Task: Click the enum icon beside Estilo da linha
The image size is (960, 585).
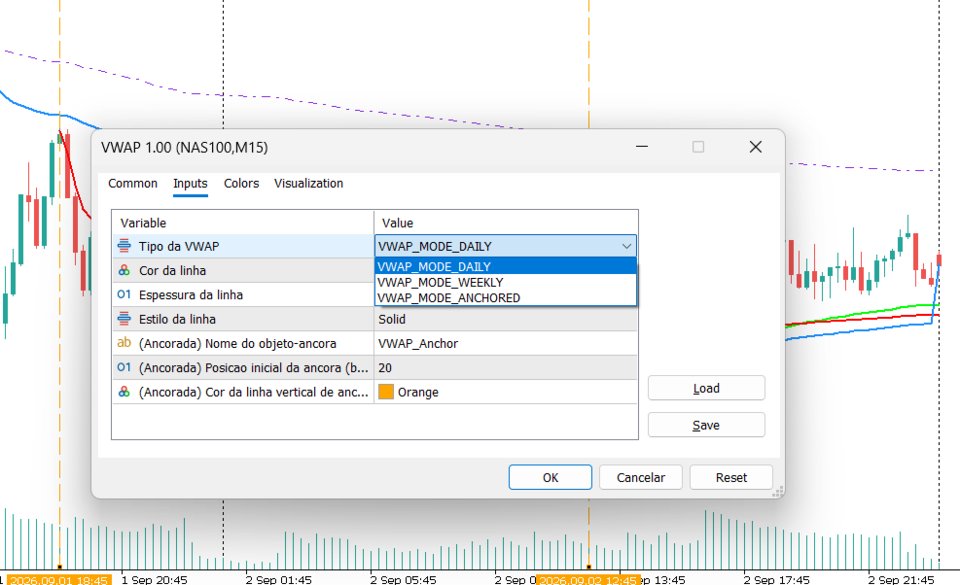Action: coord(124,319)
